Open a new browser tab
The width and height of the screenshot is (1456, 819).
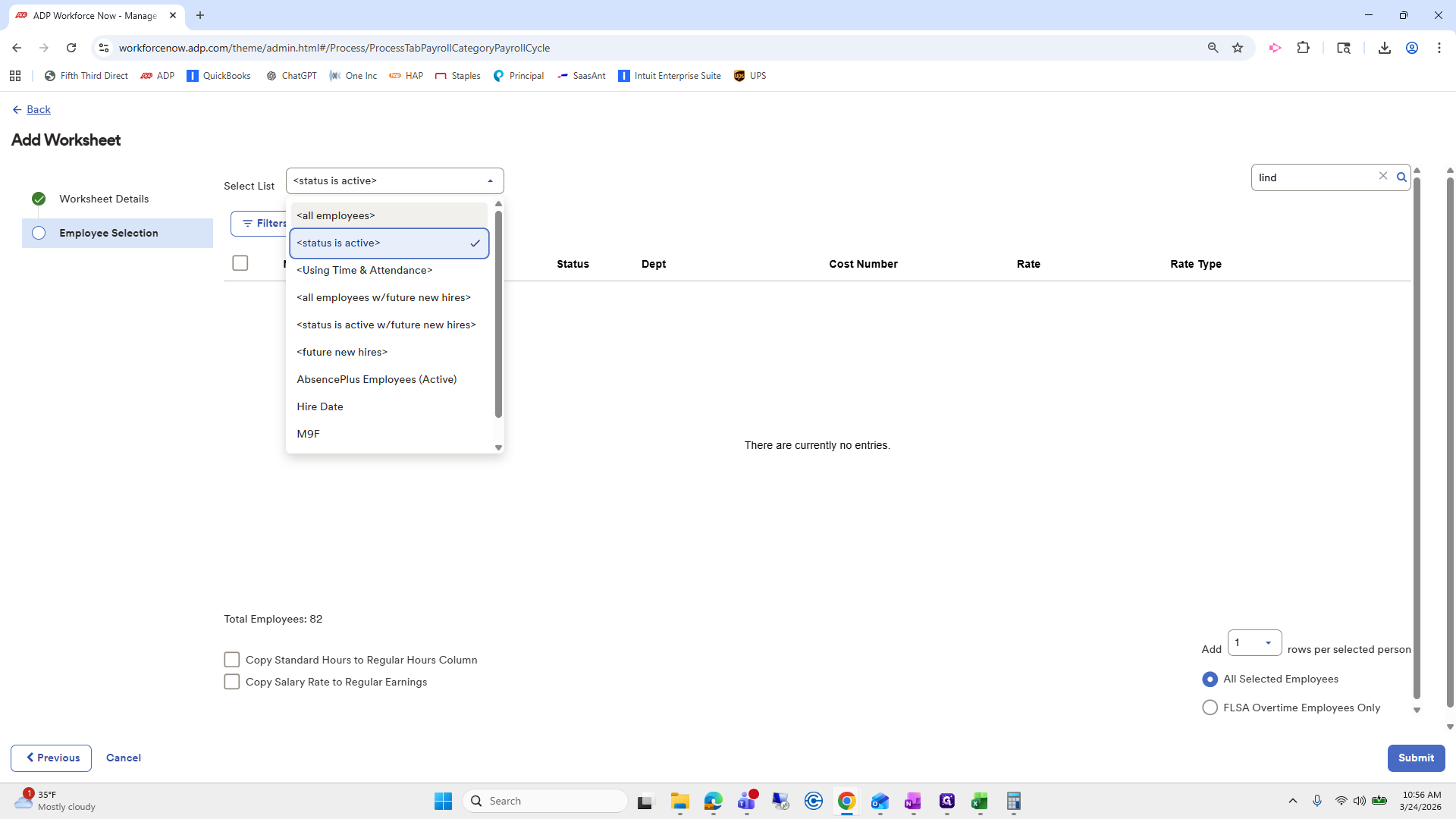200,15
